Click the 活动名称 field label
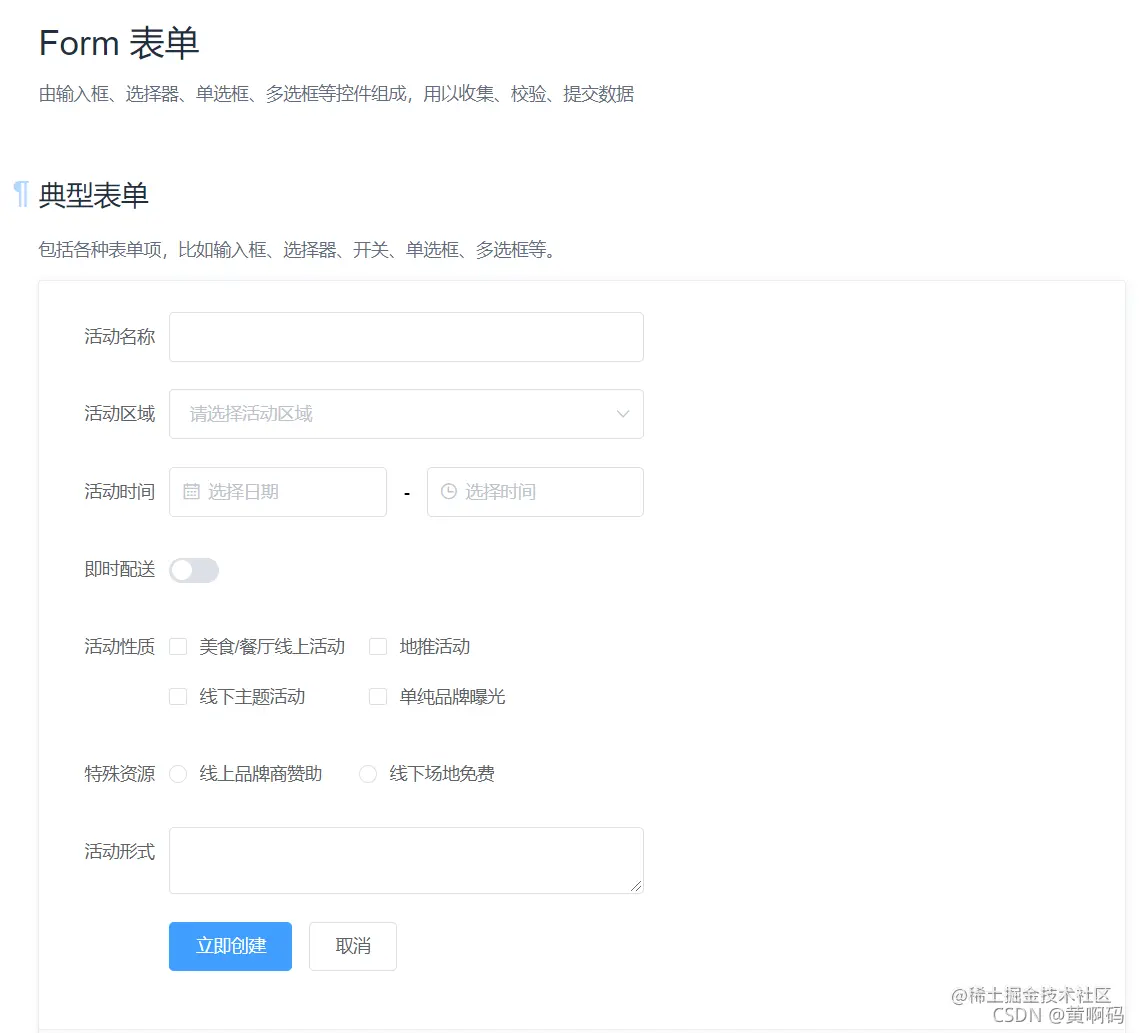This screenshot has height=1033, width=1139. click(120, 337)
